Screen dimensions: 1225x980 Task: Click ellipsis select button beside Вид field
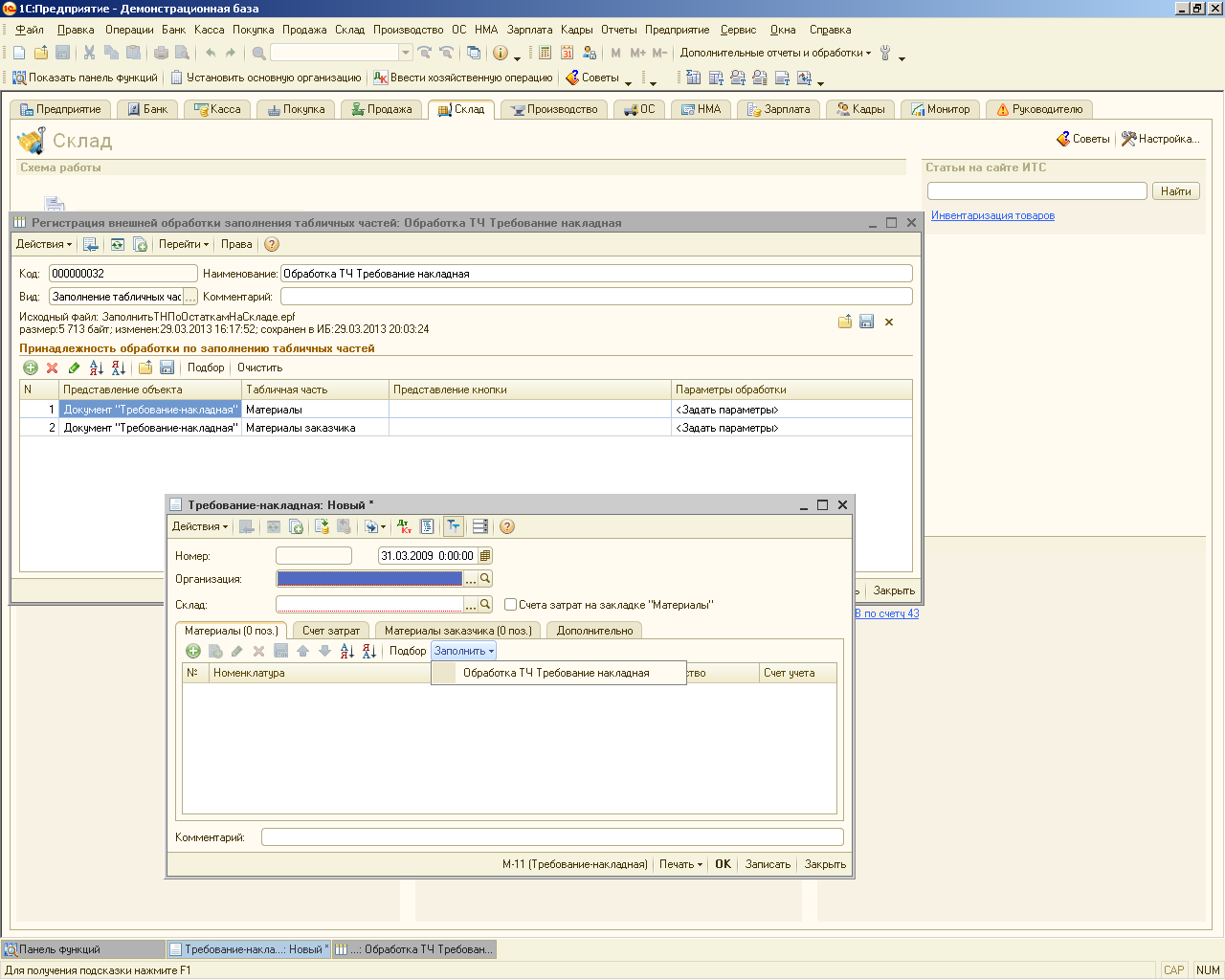click(x=189, y=297)
